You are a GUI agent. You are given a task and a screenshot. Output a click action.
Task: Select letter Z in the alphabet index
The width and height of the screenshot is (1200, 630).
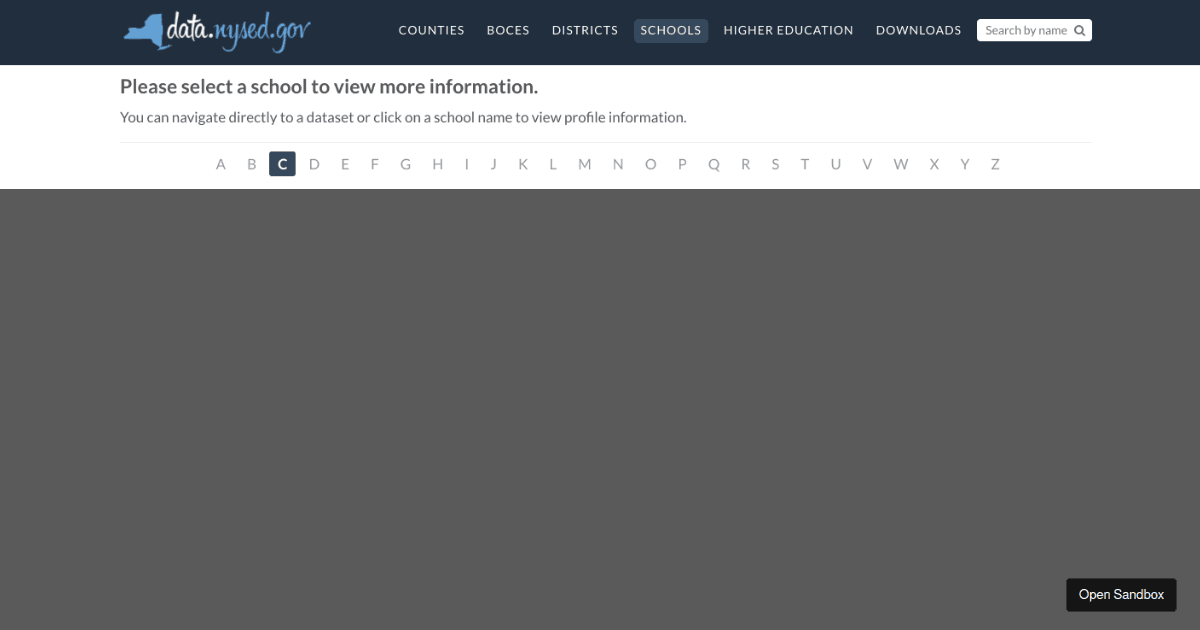(x=995, y=163)
